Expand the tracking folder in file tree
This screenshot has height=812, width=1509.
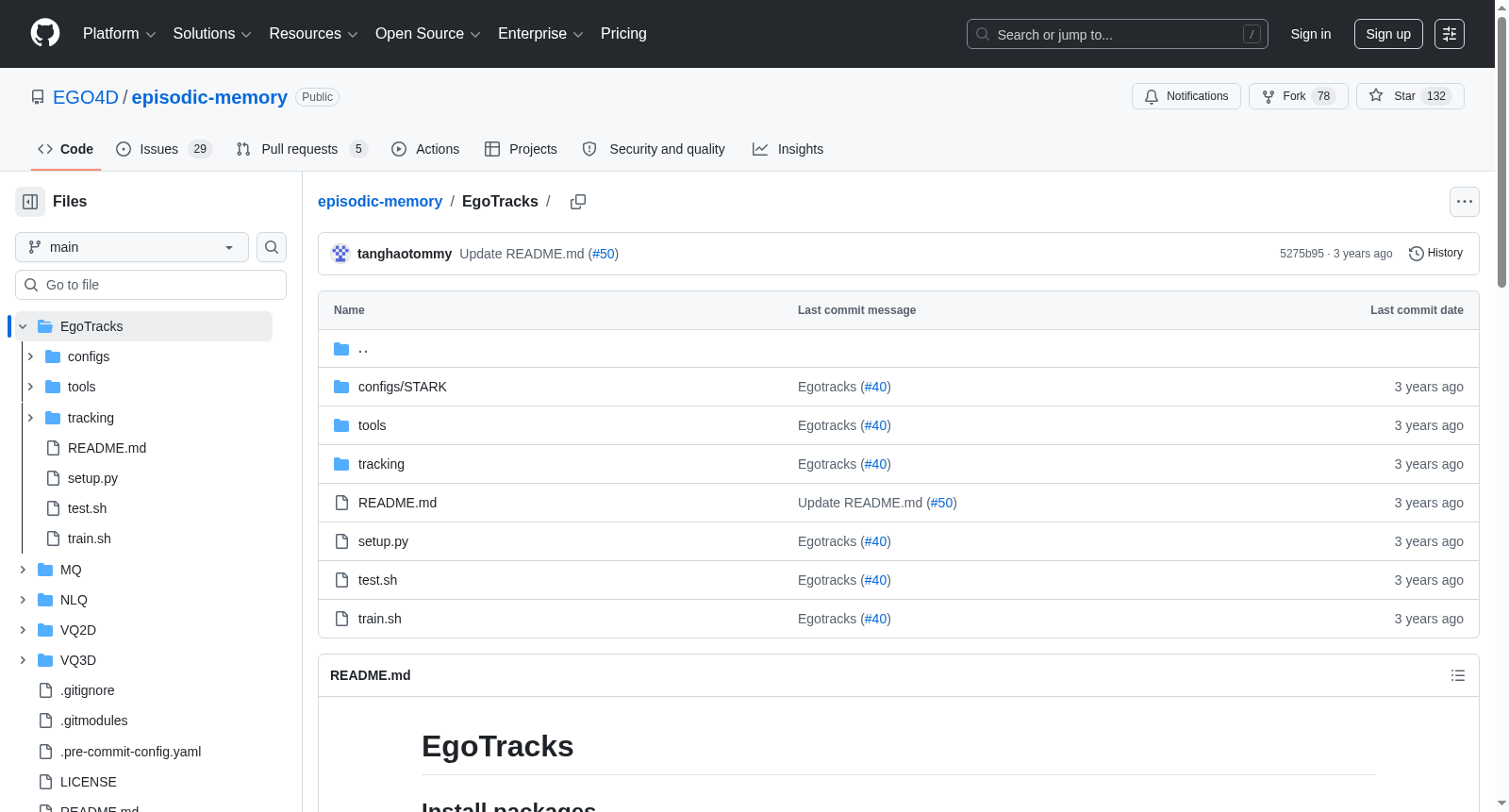pos(30,418)
